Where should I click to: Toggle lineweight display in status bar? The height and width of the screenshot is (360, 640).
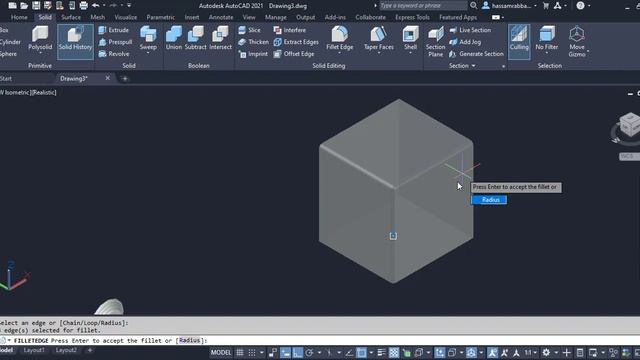pyautogui.click(x=381, y=352)
